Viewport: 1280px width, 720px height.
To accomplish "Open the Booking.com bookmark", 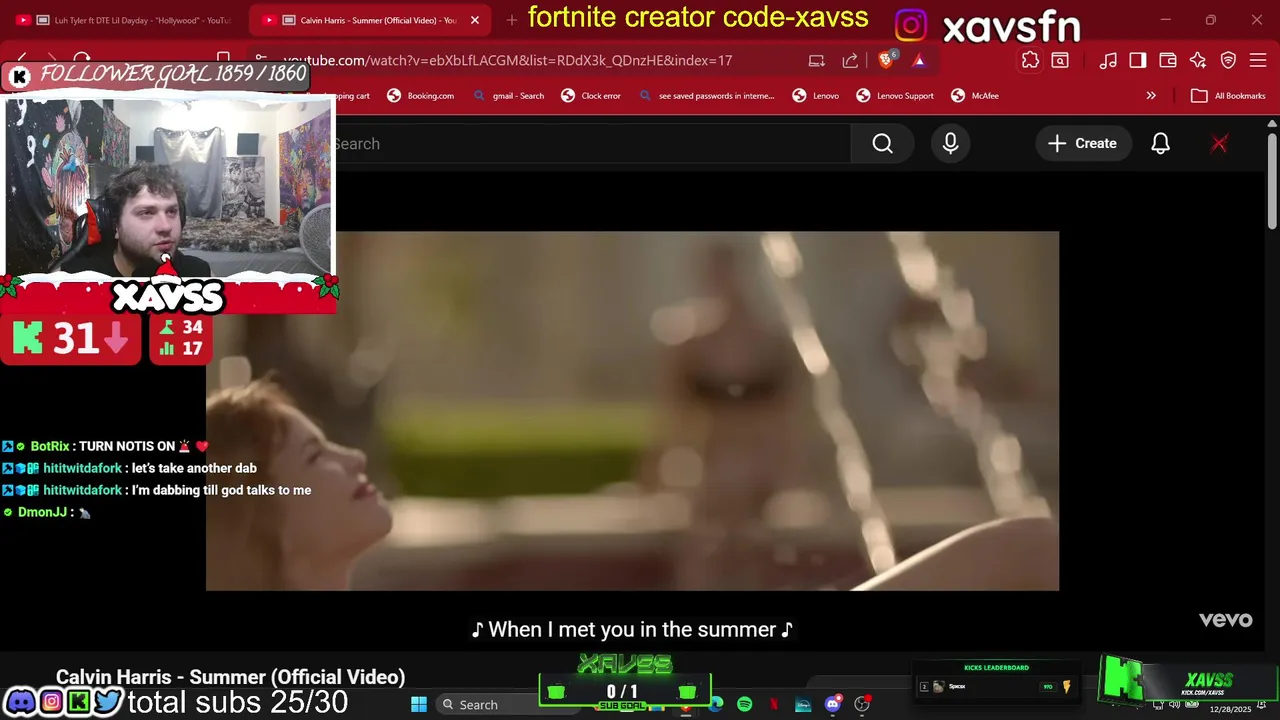I will [420, 96].
